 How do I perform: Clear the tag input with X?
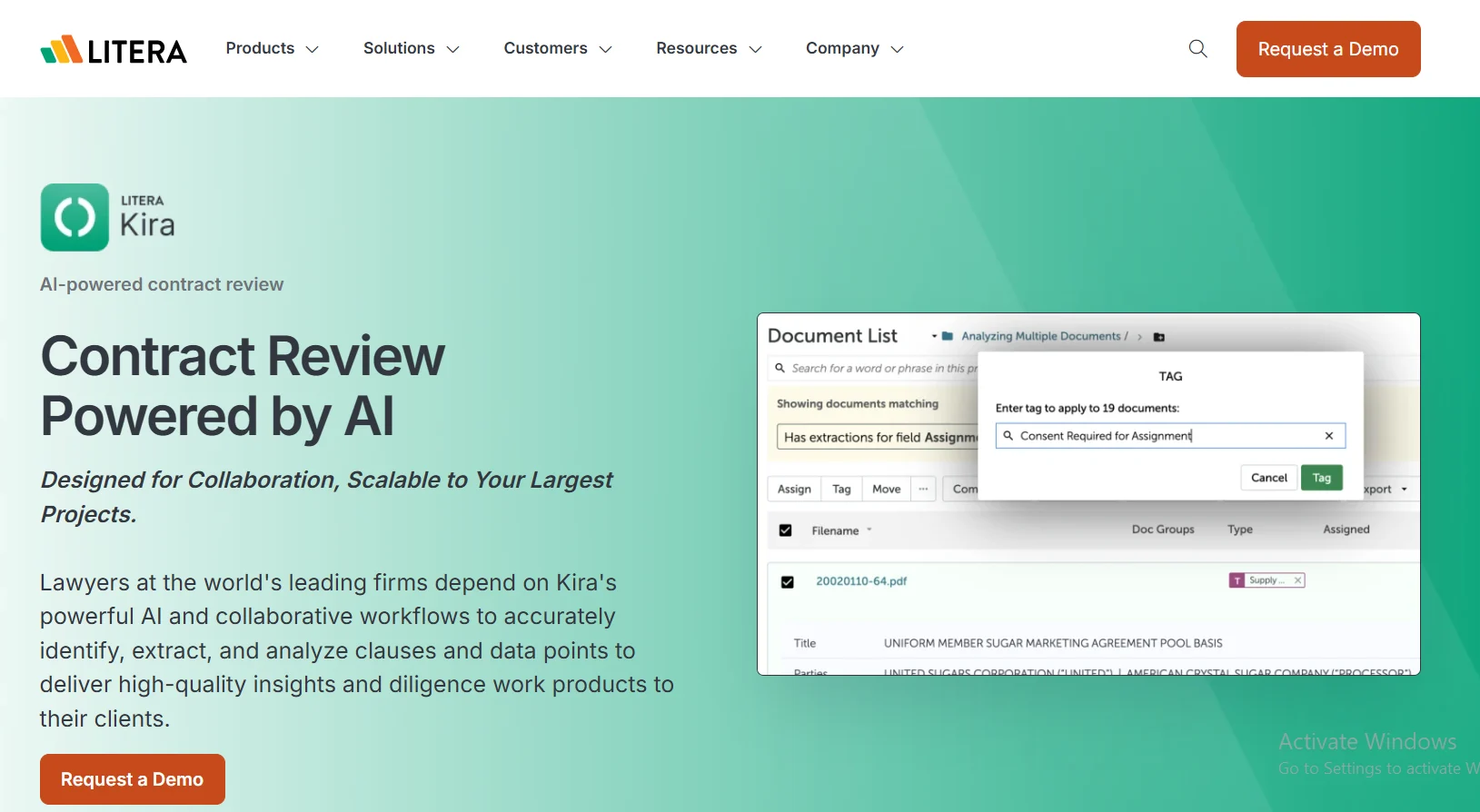pyautogui.click(x=1329, y=436)
